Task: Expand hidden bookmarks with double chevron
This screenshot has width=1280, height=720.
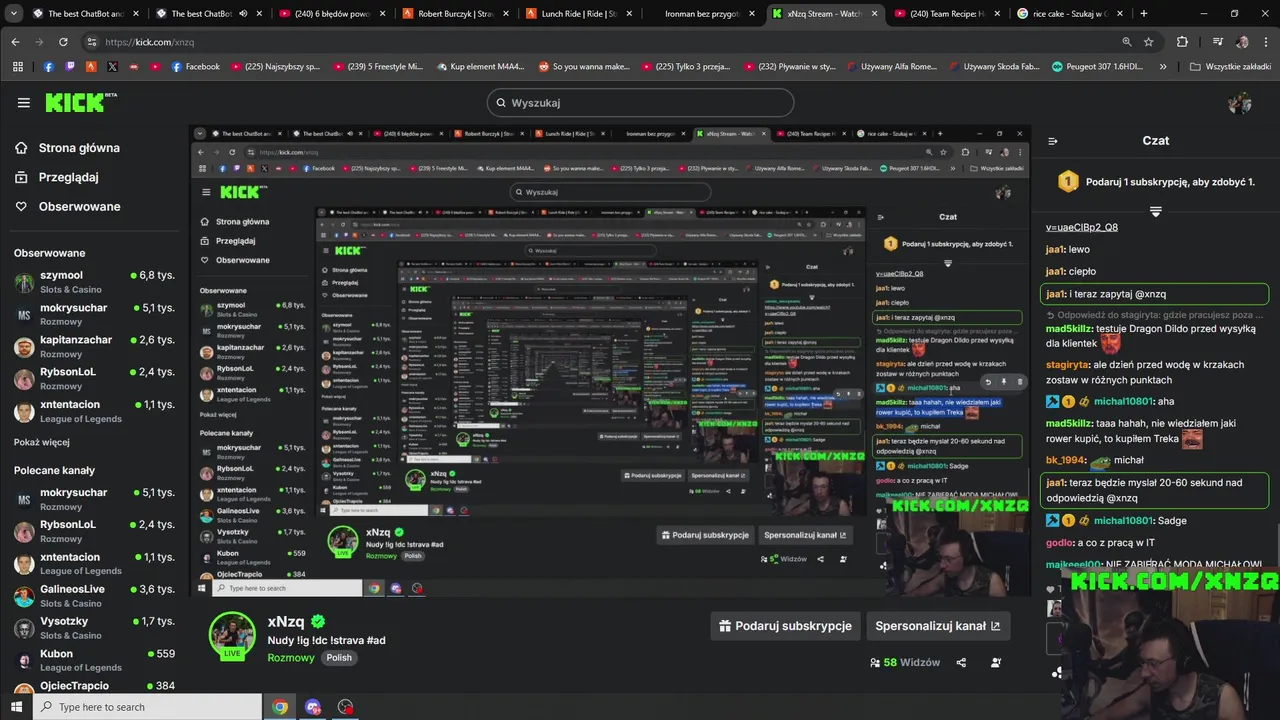Action: click(x=1163, y=67)
